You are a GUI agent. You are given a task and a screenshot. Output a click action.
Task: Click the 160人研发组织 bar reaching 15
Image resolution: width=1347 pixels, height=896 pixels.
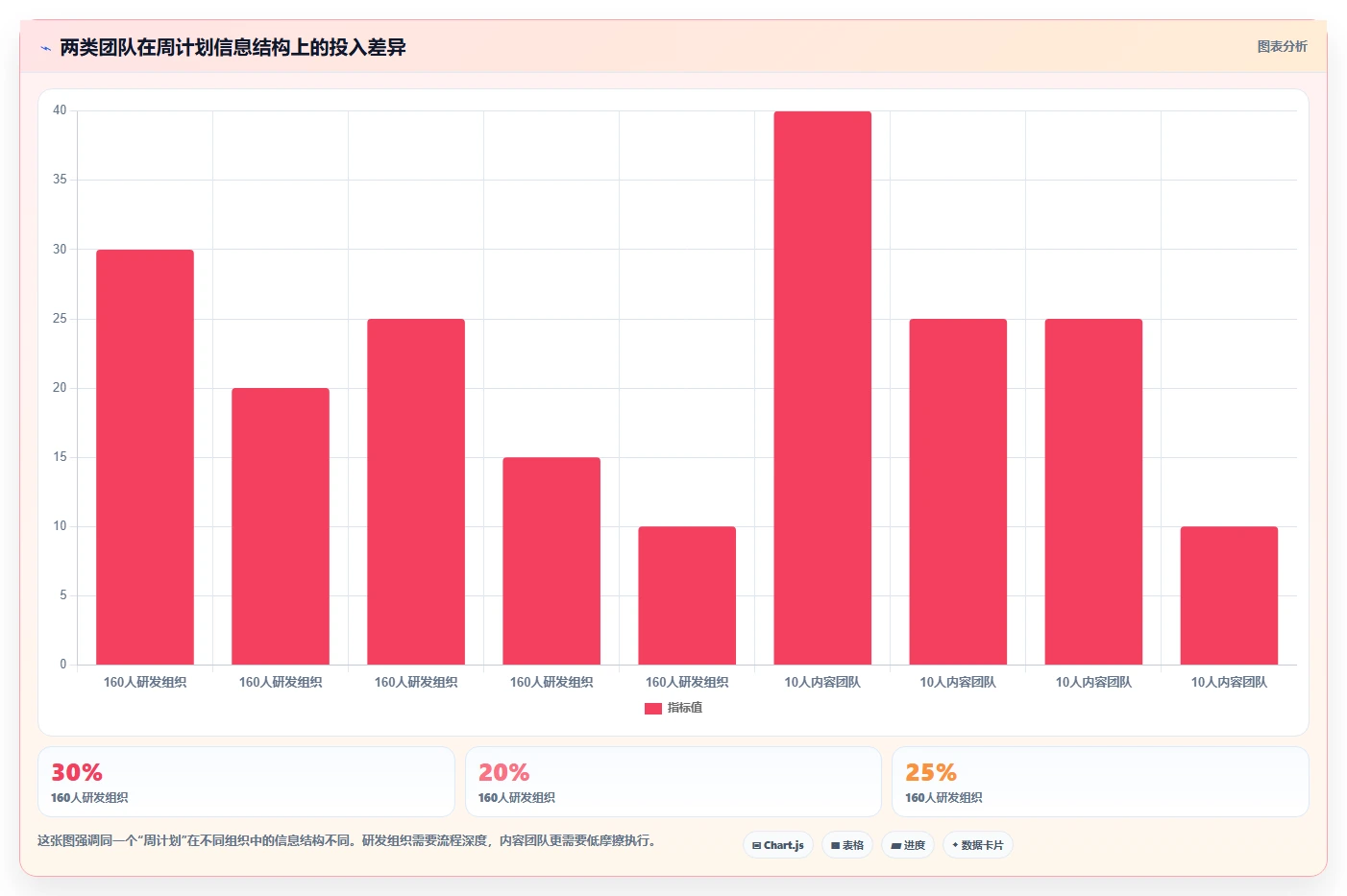[551, 561]
